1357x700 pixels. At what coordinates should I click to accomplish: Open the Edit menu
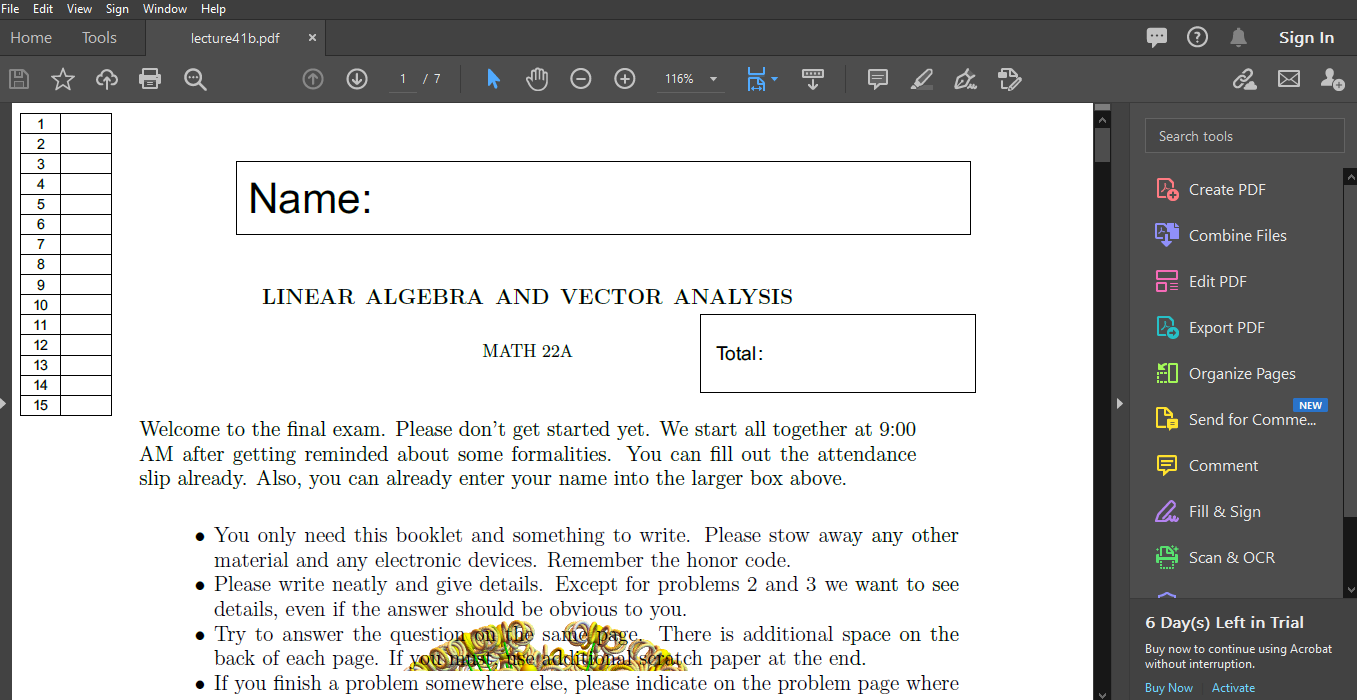[43, 8]
